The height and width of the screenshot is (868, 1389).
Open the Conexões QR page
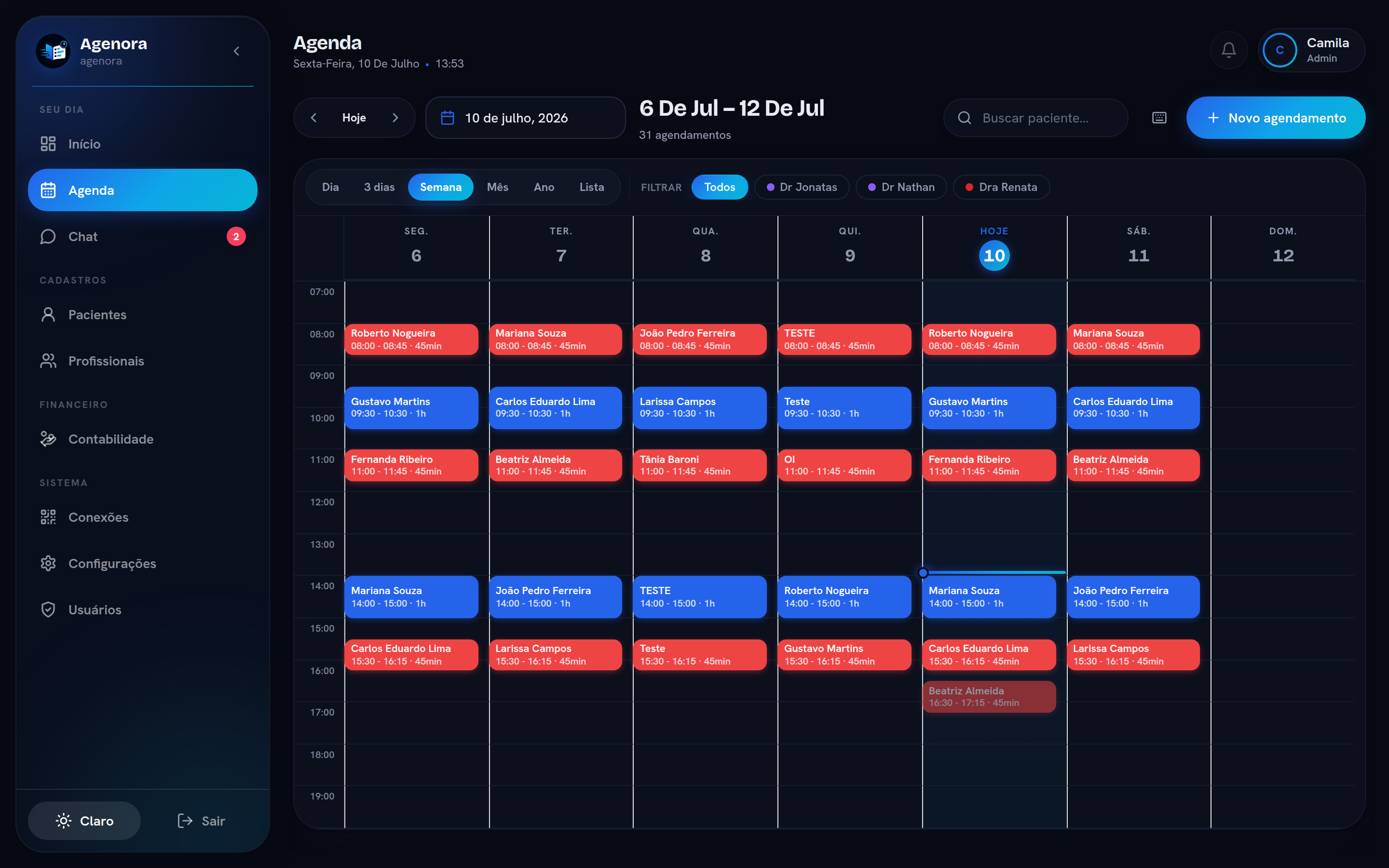pyautogui.click(x=142, y=517)
